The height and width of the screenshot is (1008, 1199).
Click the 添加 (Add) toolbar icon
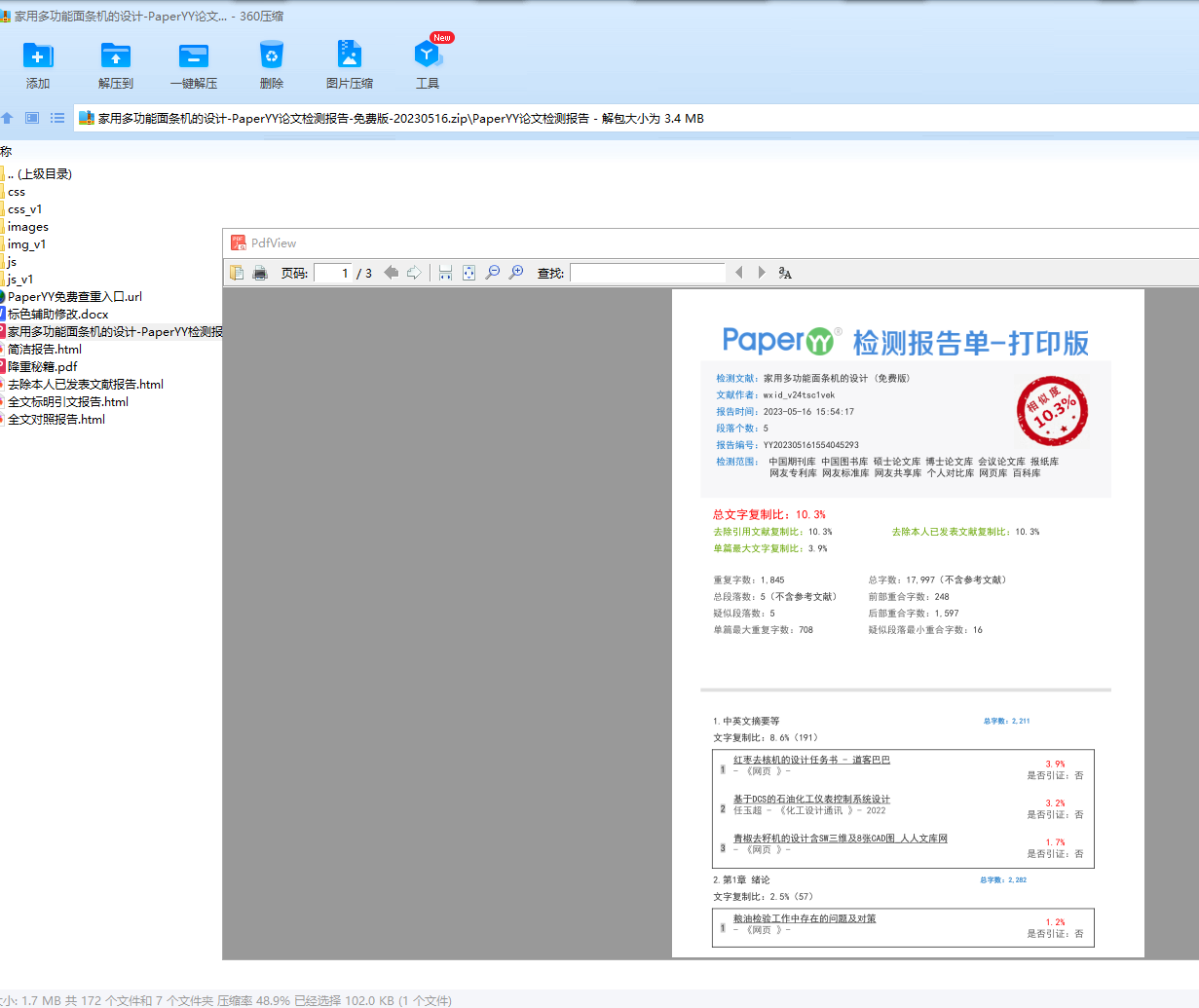[38, 56]
